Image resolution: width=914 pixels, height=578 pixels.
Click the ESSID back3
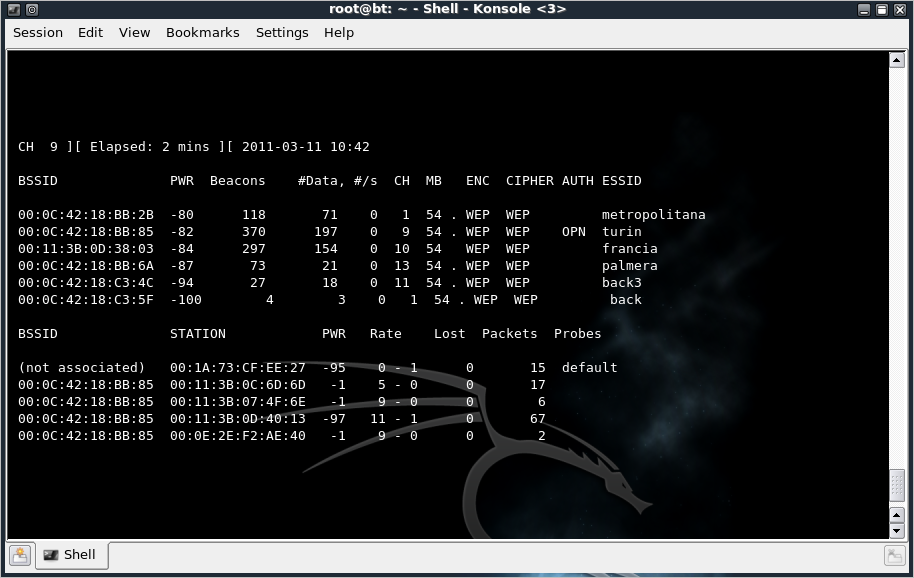click(621, 283)
